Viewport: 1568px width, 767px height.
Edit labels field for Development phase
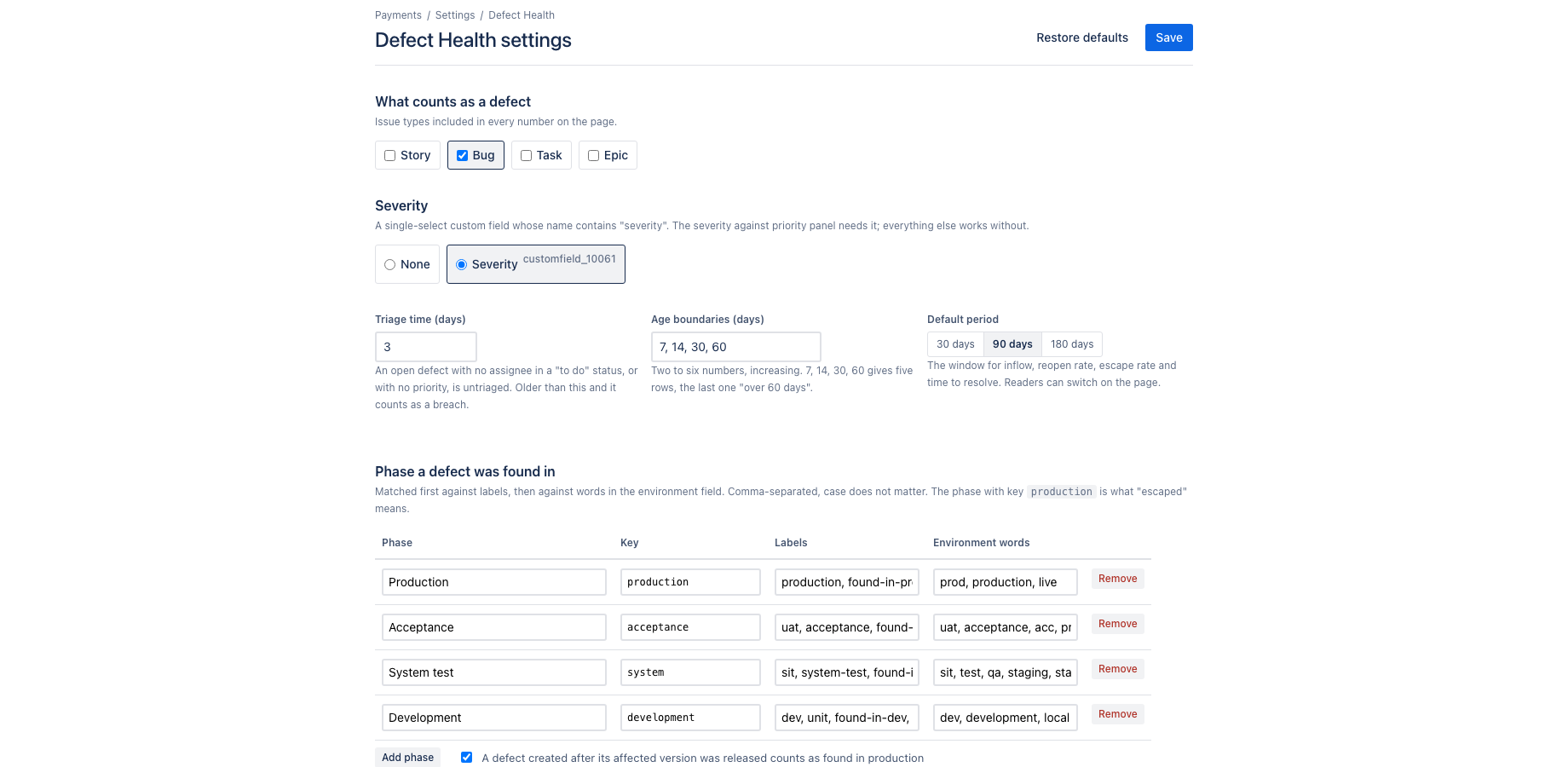tap(847, 718)
